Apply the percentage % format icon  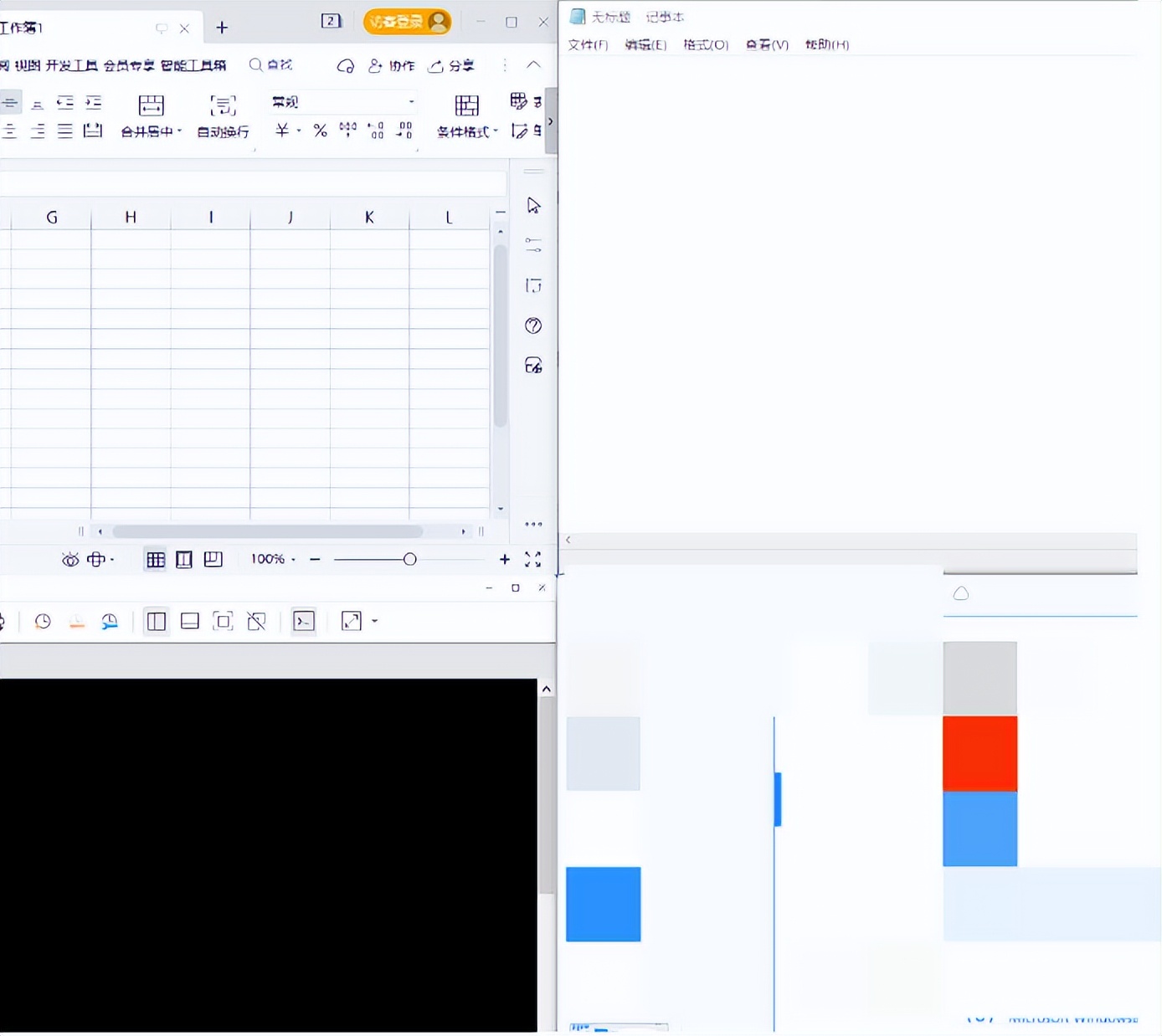[x=319, y=131]
